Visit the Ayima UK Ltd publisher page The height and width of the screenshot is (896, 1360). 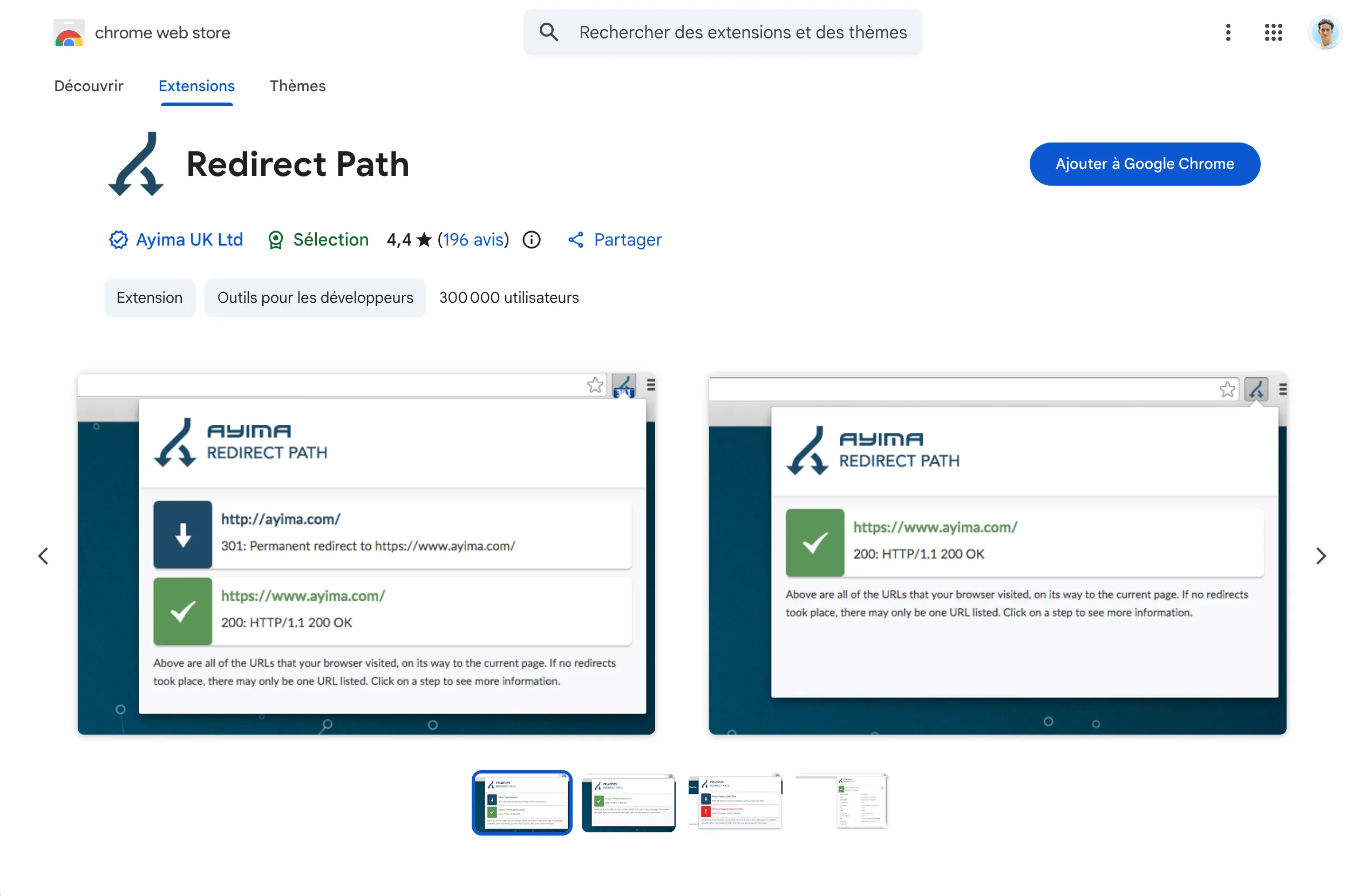point(189,240)
